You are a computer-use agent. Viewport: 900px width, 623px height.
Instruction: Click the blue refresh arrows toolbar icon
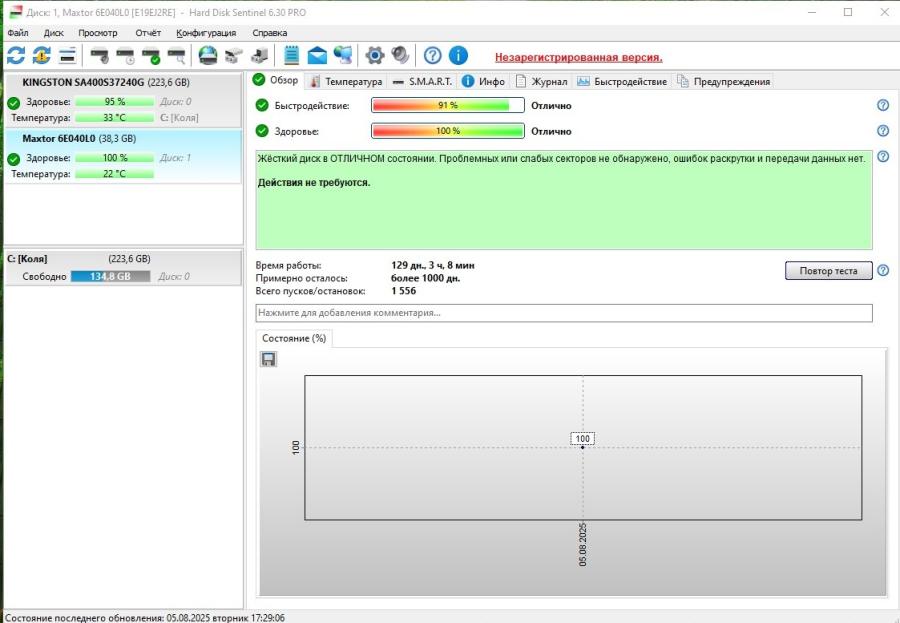pyautogui.click(x=16, y=55)
